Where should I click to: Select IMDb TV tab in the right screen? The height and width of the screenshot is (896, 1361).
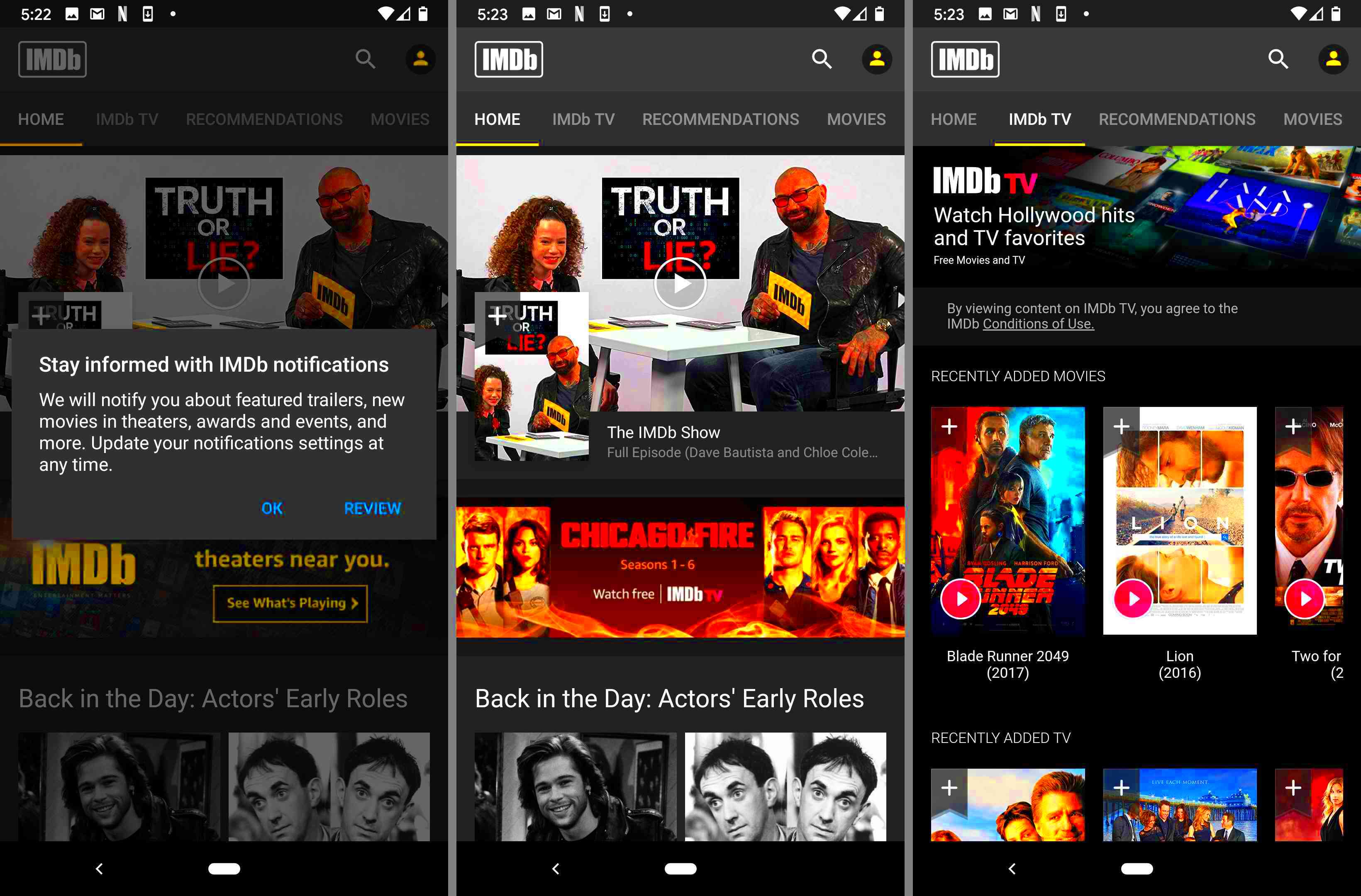(x=1039, y=119)
